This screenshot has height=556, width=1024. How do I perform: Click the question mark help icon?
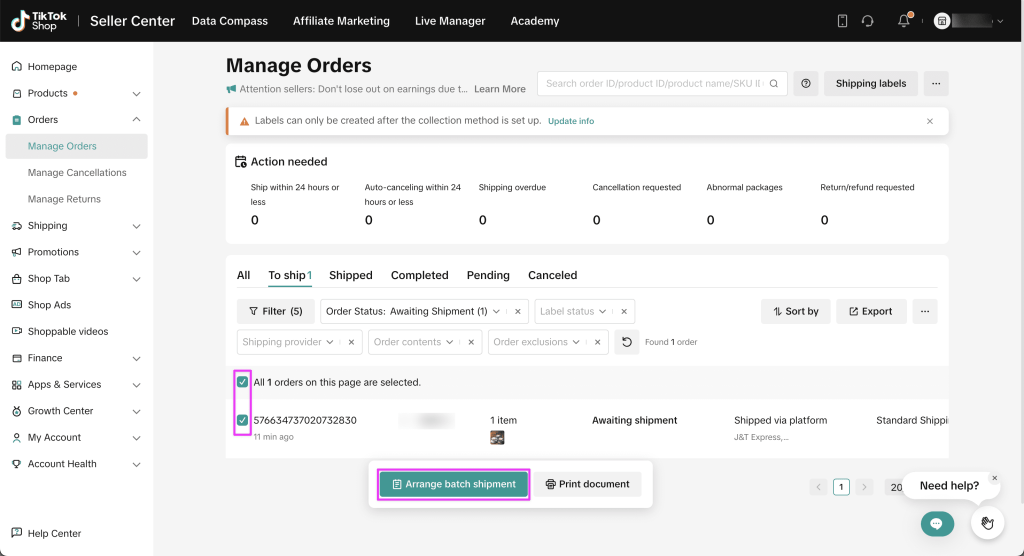click(x=806, y=84)
